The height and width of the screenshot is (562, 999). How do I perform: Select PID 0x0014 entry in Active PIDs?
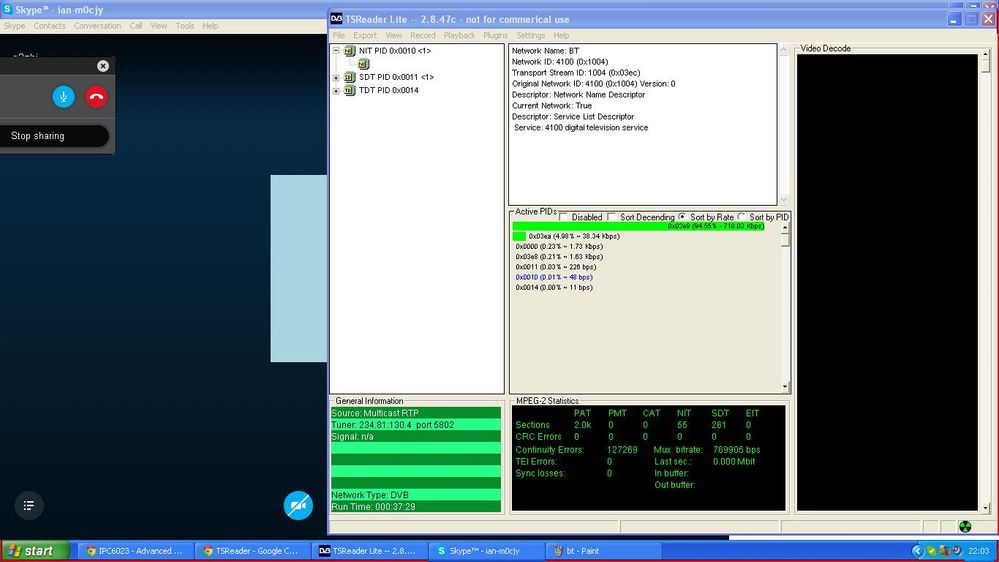[554, 287]
